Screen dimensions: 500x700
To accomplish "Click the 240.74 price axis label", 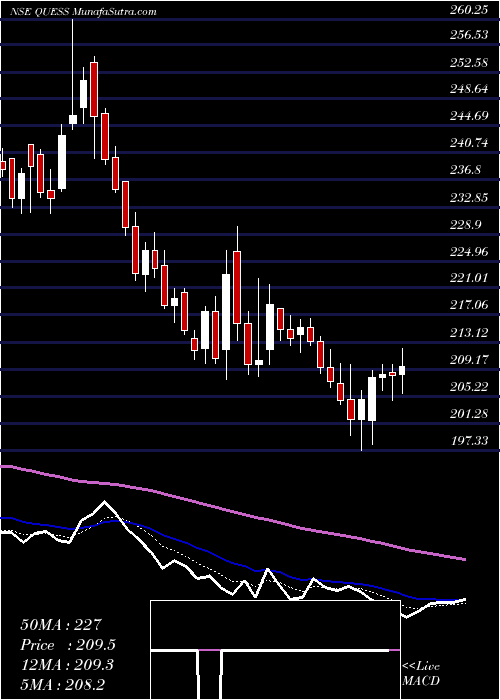I will pyautogui.click(x=468, y=144).
